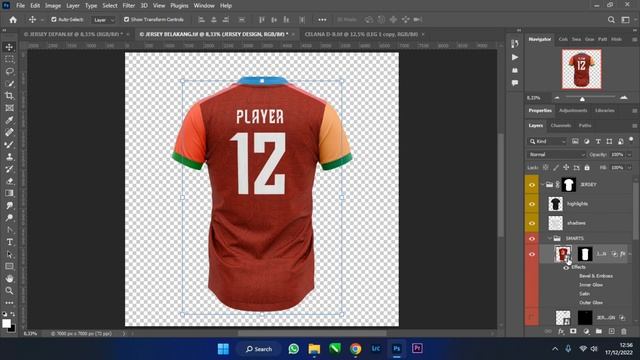Select the Zoom tool in the toolbox

(9, 291)
